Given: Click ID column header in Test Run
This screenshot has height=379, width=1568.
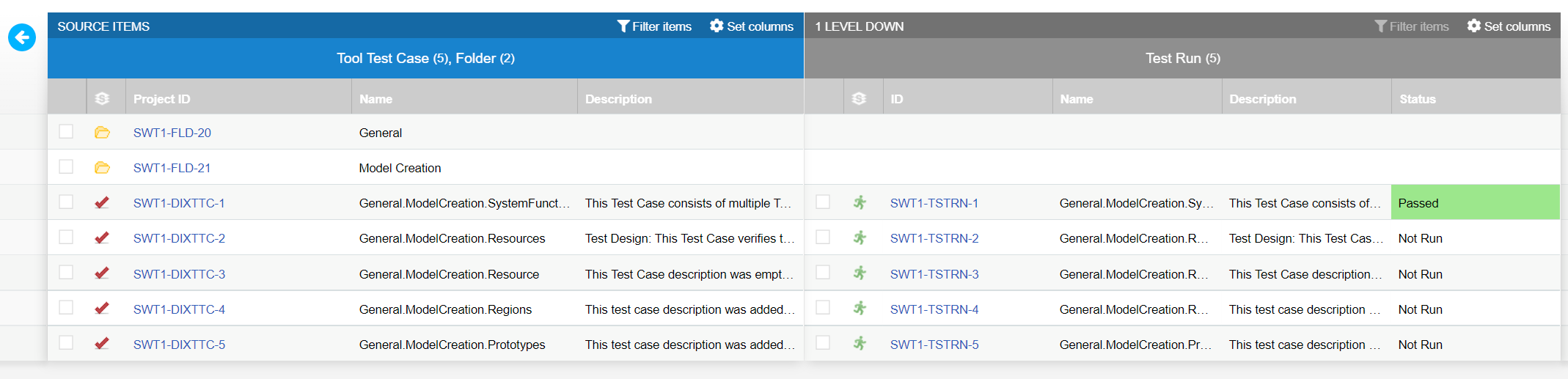Looking at the screenshot, I should (x=967, y=98).
